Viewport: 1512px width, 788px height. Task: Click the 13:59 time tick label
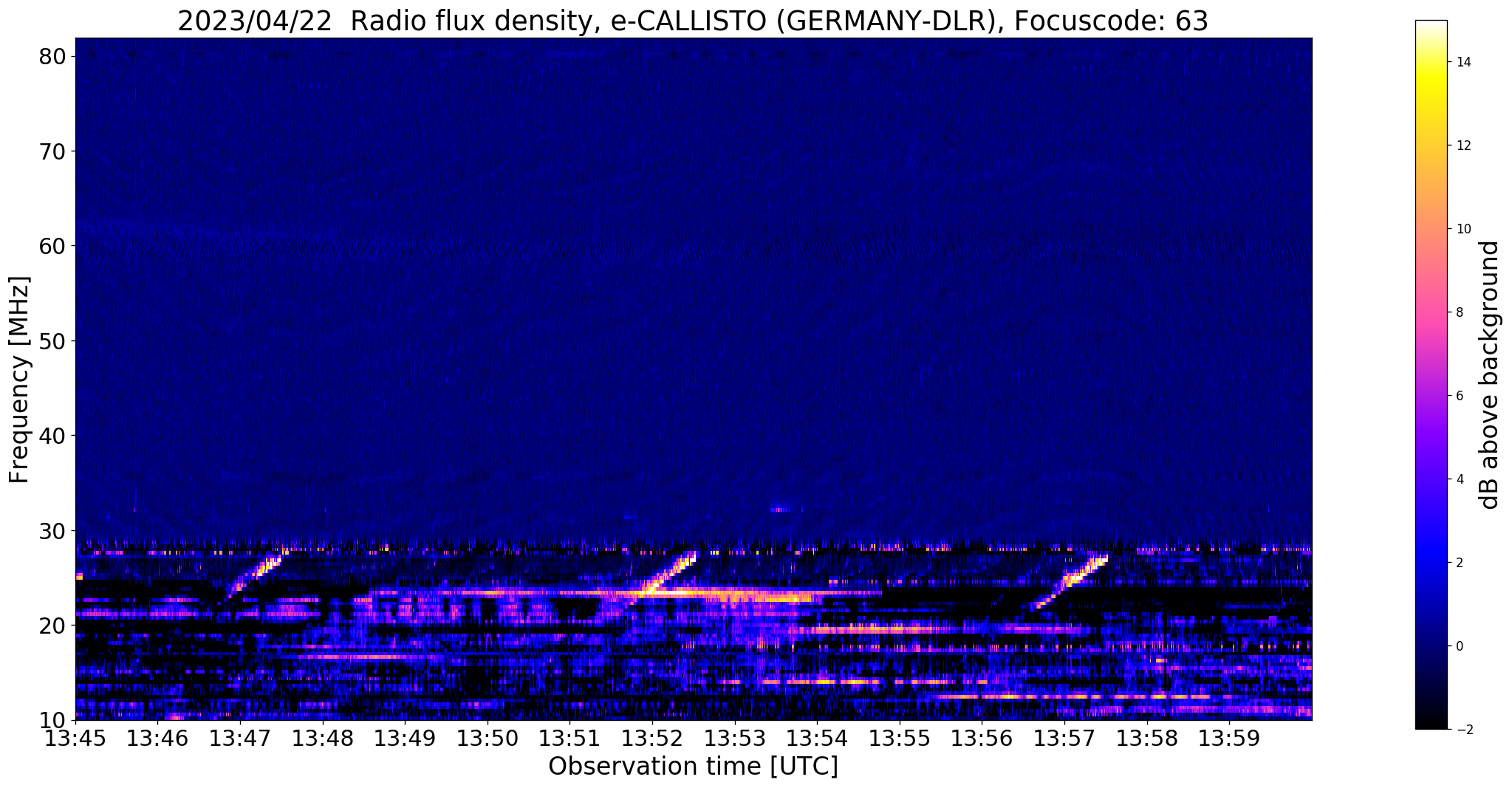(1229, 738)
